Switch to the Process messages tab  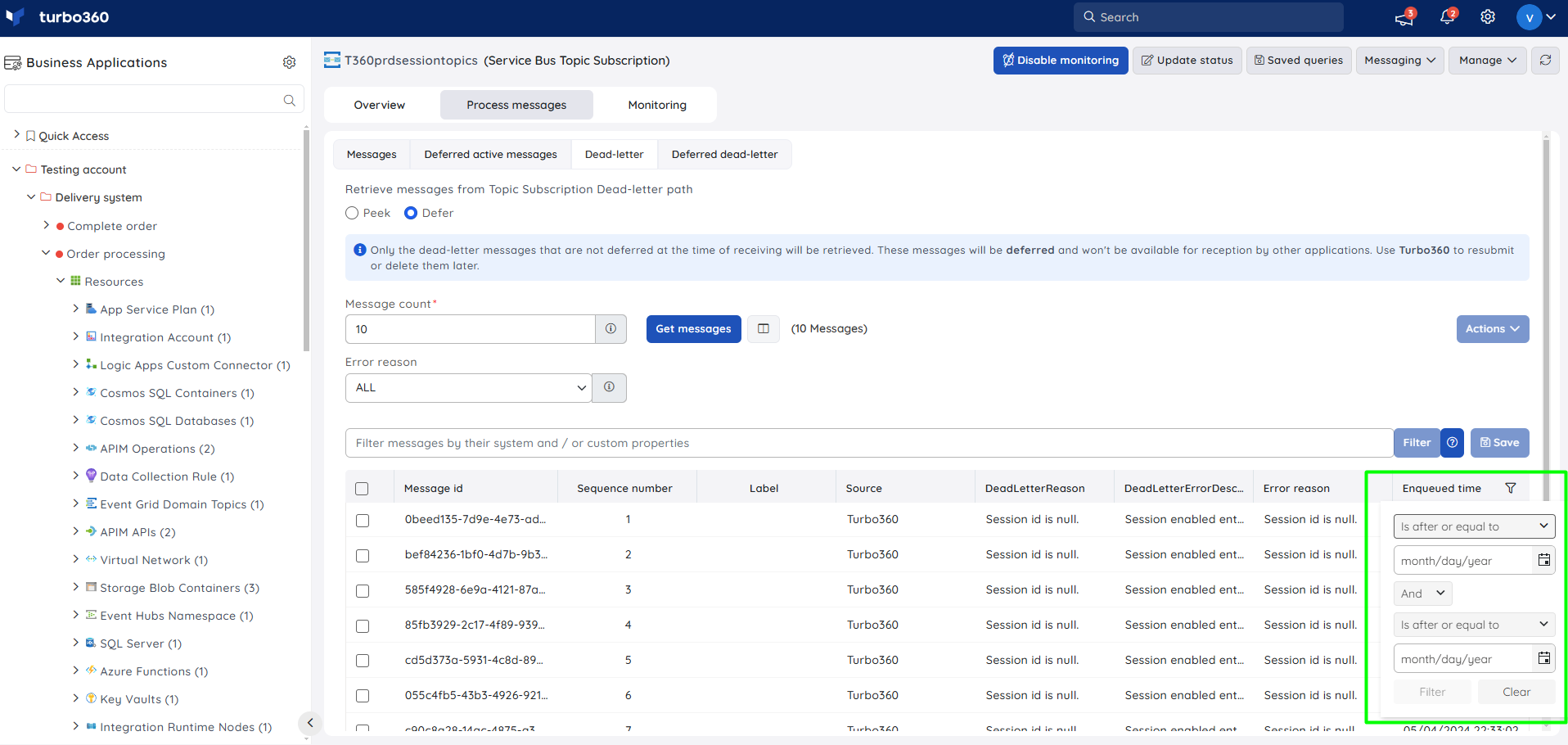(x=516, y=105)
